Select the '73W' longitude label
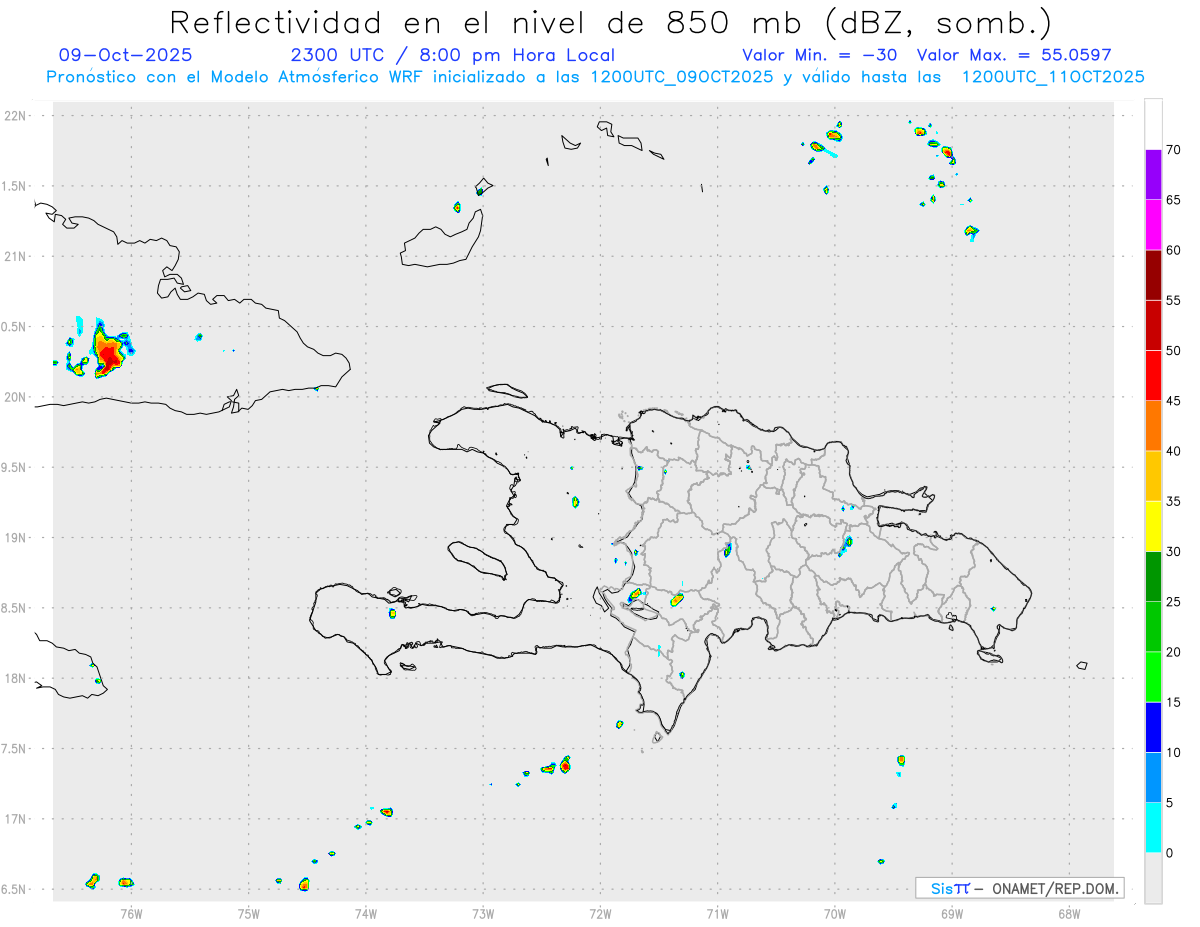The image size is (1200, 927). pos(483,913)
